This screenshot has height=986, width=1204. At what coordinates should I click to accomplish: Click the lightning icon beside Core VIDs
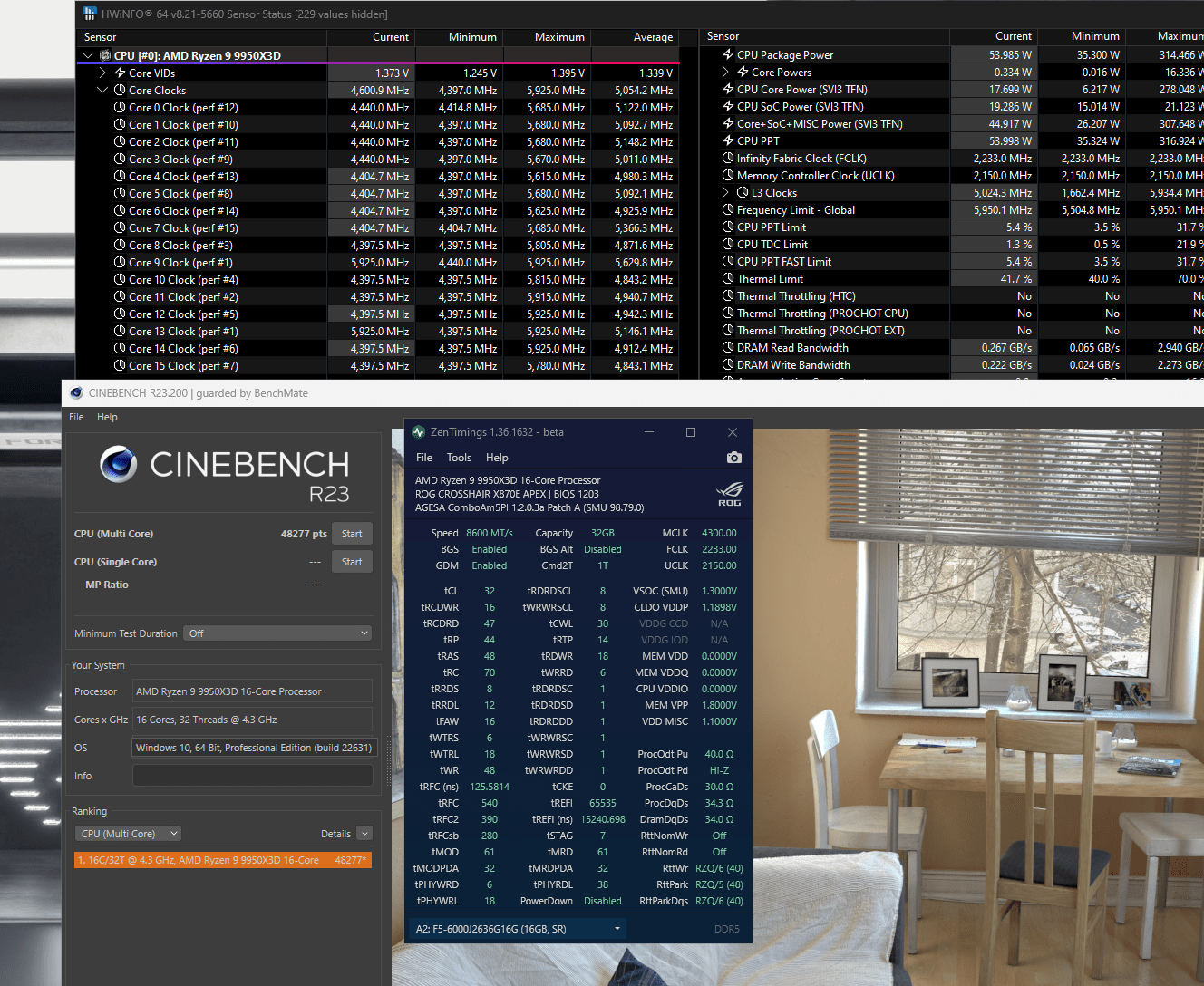pos(120,72)
